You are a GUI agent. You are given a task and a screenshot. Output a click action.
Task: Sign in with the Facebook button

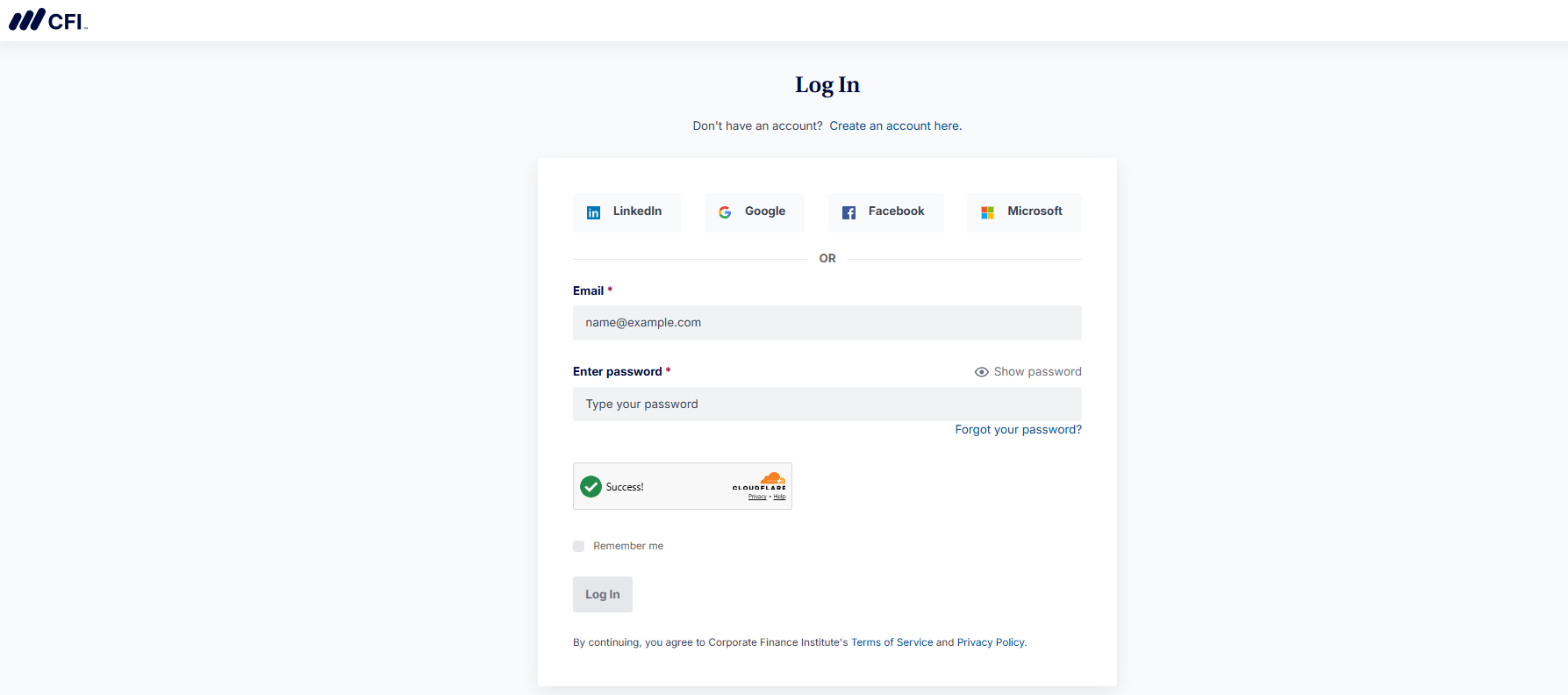(x=885, y=212)
